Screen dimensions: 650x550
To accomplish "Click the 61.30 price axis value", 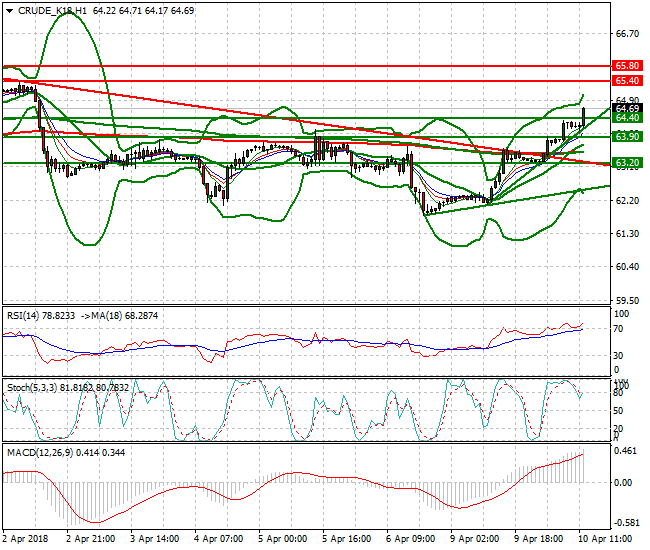I will click(627, 234).
